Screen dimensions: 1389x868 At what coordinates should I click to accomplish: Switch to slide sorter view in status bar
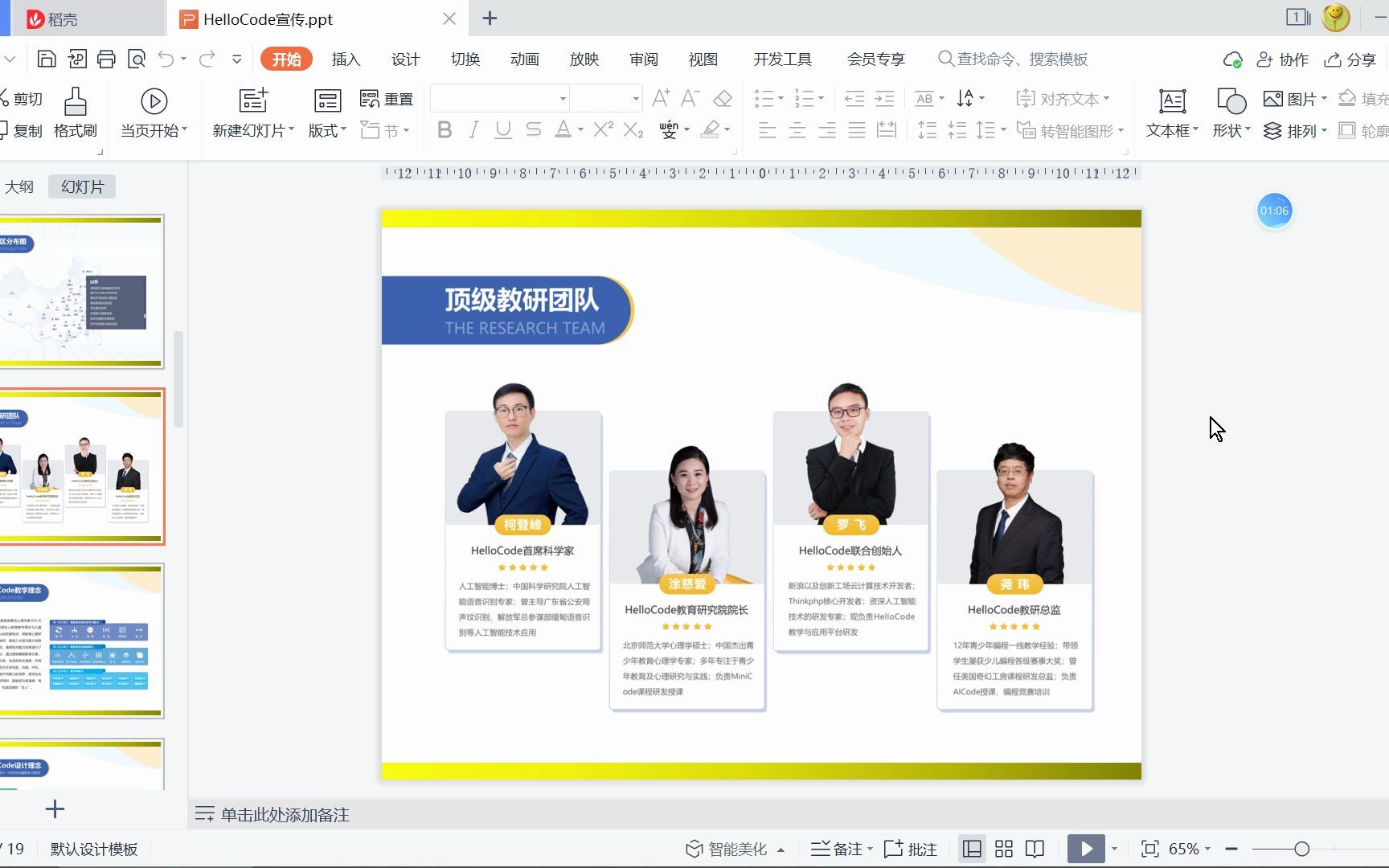[1003, 849]
